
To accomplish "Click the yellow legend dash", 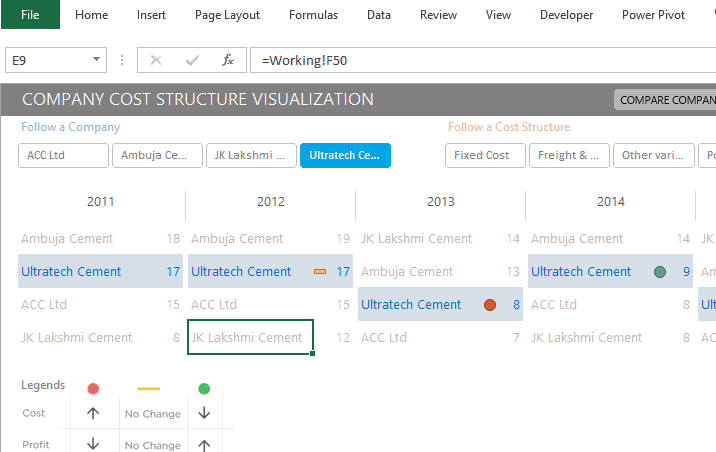I will point(148,389).
